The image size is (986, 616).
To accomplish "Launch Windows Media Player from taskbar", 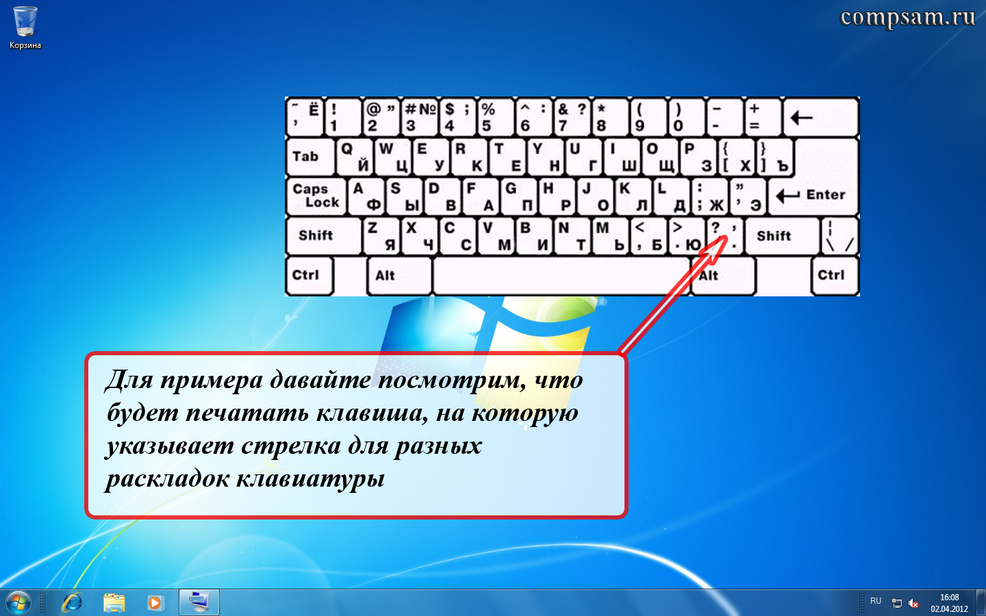I will pyautogui.click(x=154, y=602).
